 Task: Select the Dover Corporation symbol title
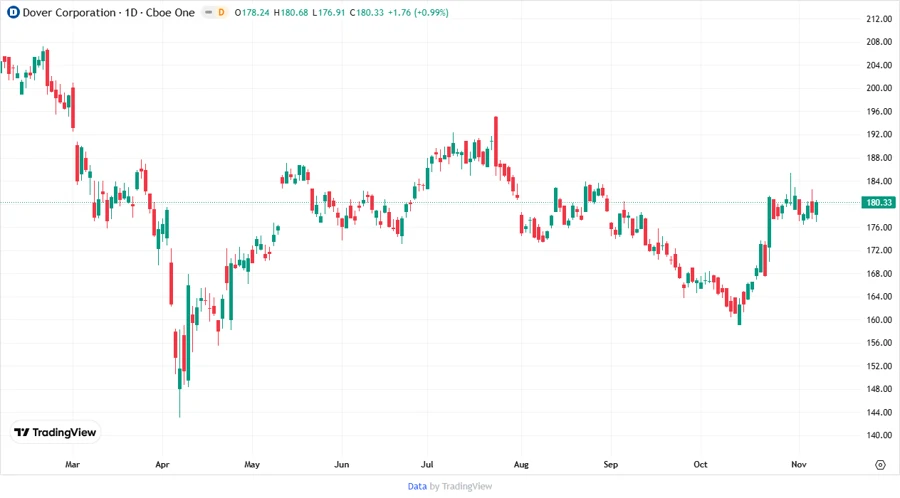click(69, 12)
